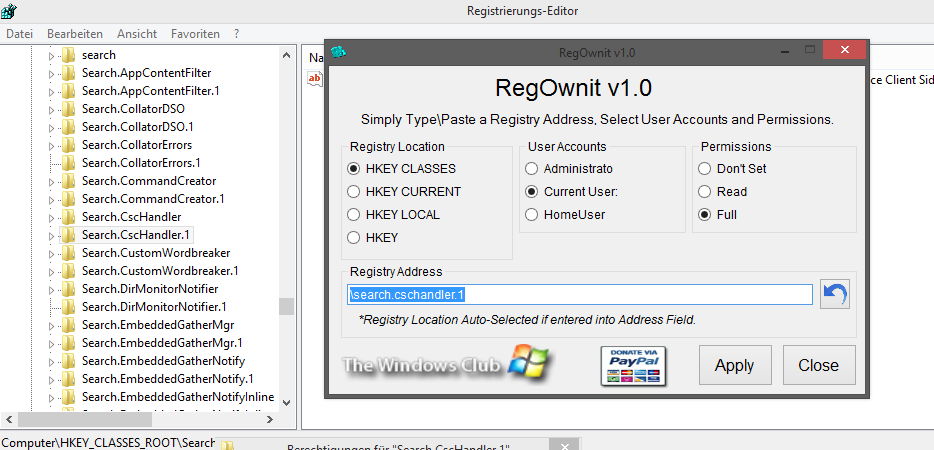The width and height of the screenshot is (934, 450).
Task: Expand the Search.CscHandler node
Action: pyautogui.click(x=51, y=218)
